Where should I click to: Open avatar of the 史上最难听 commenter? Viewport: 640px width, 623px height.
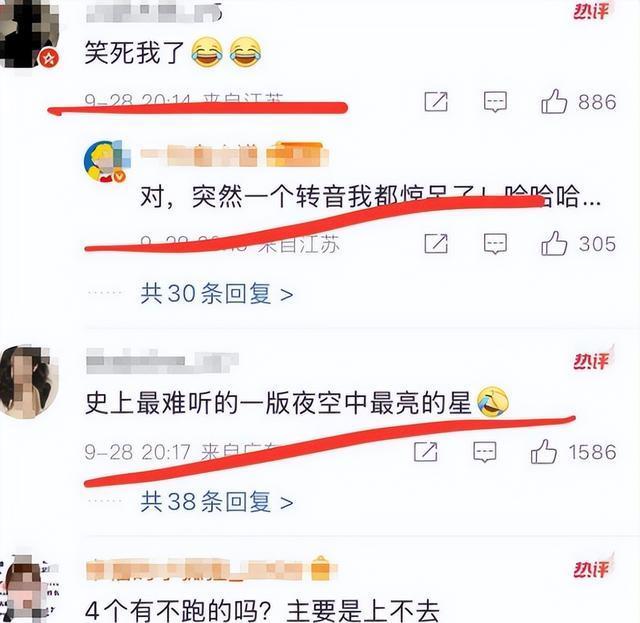29,382
